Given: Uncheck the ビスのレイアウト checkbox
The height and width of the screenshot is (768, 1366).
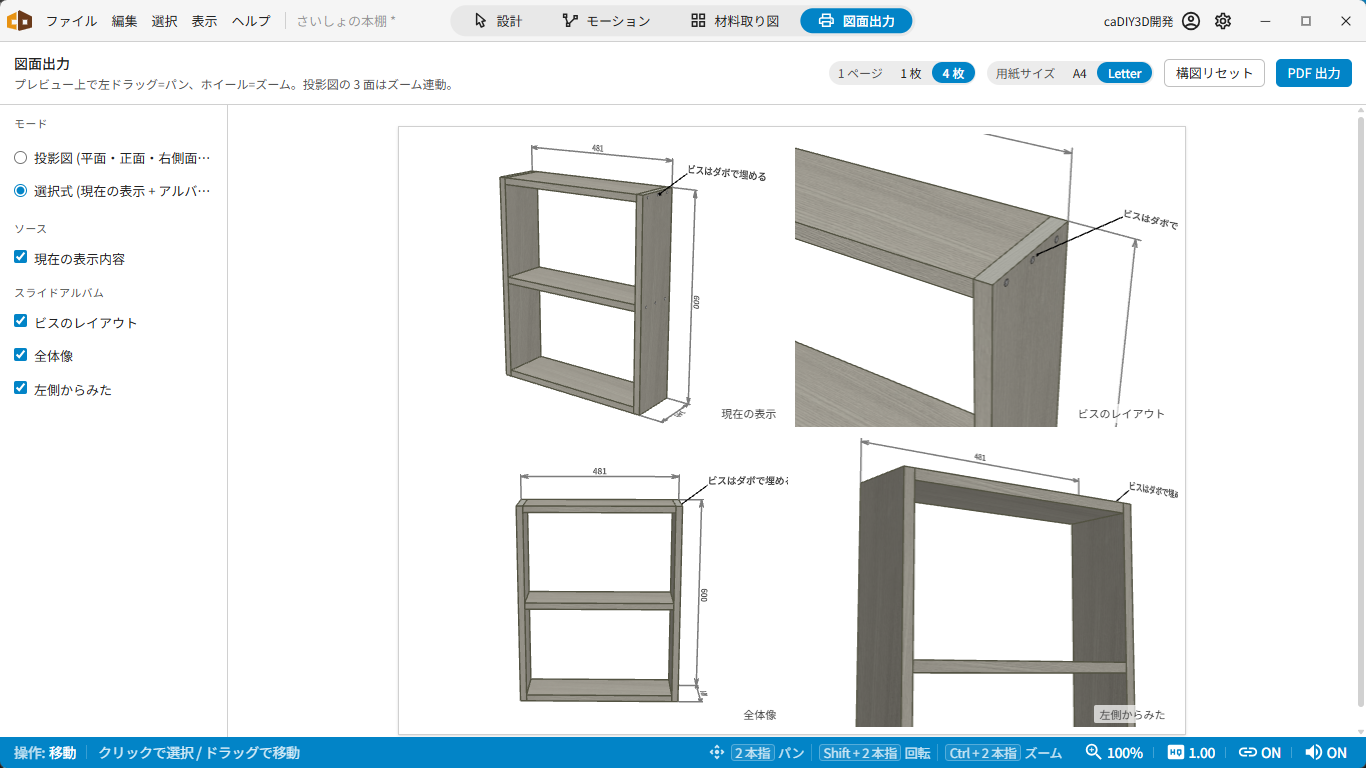Looking at the screenshot, I should click(x=21, y=322).
